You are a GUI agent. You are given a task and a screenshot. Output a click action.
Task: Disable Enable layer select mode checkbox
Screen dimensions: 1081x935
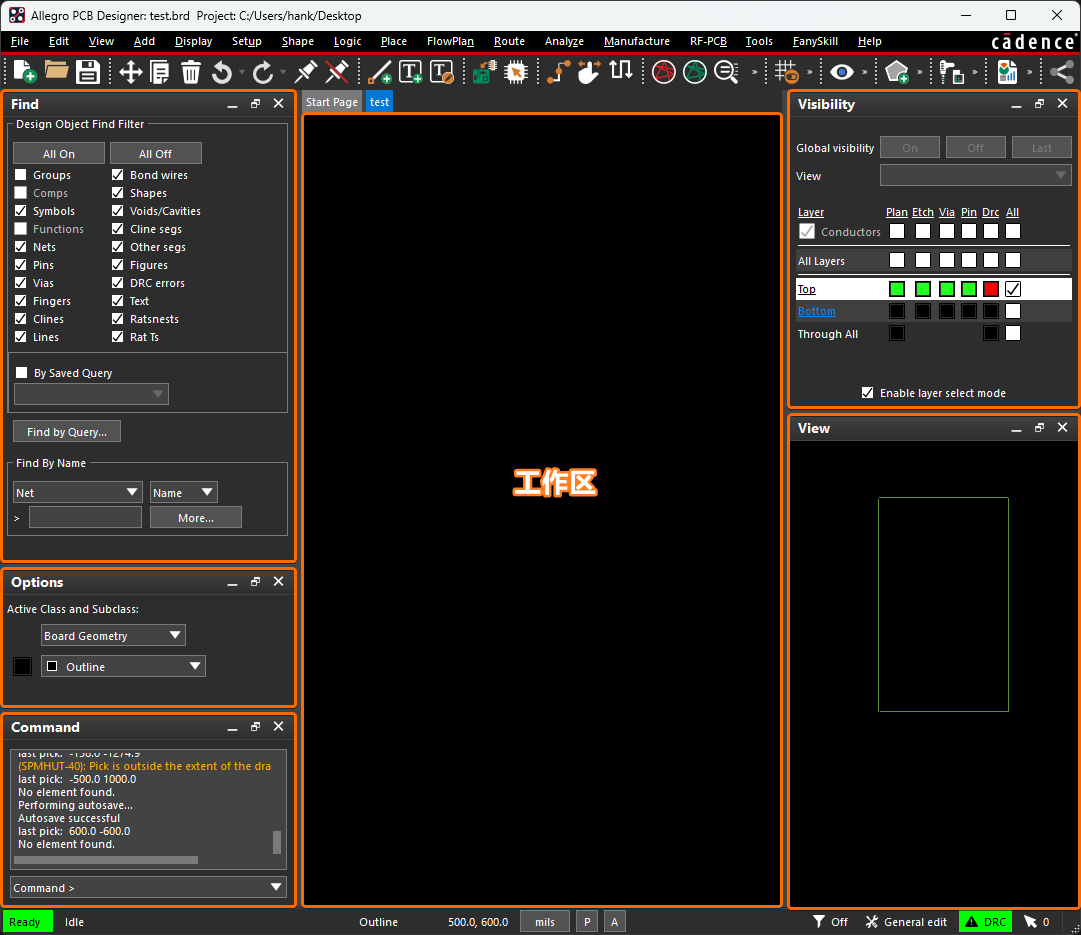pyautogui.click(x=867, y=393)
